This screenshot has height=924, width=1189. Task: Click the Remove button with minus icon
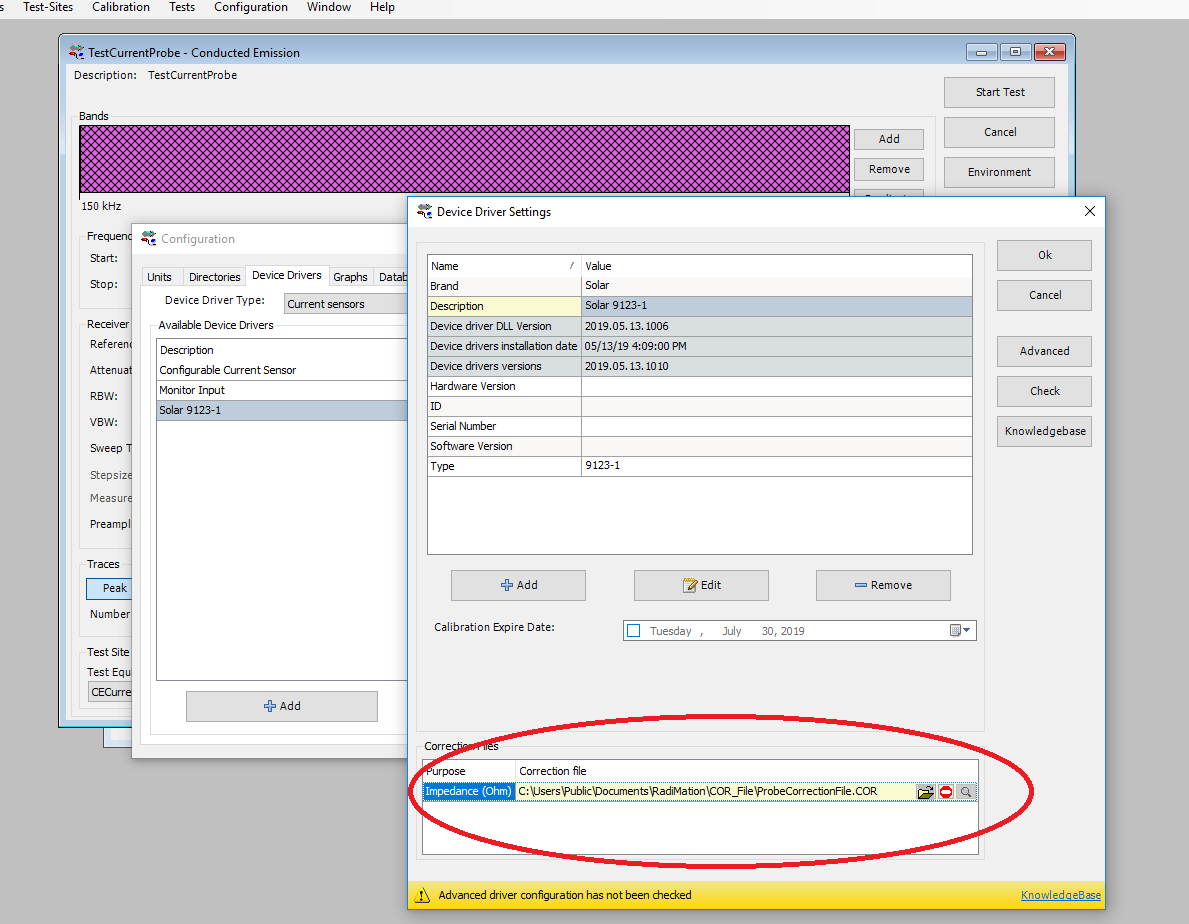(x=883, y=585)
